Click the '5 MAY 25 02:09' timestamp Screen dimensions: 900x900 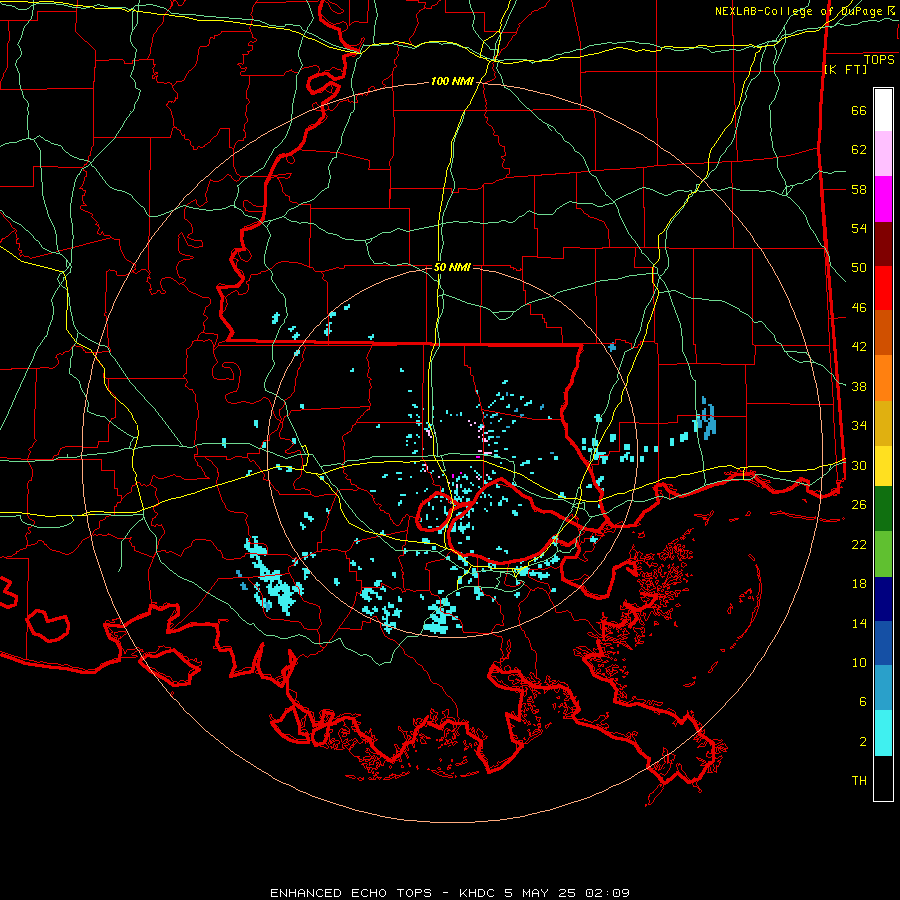point(567,893)
